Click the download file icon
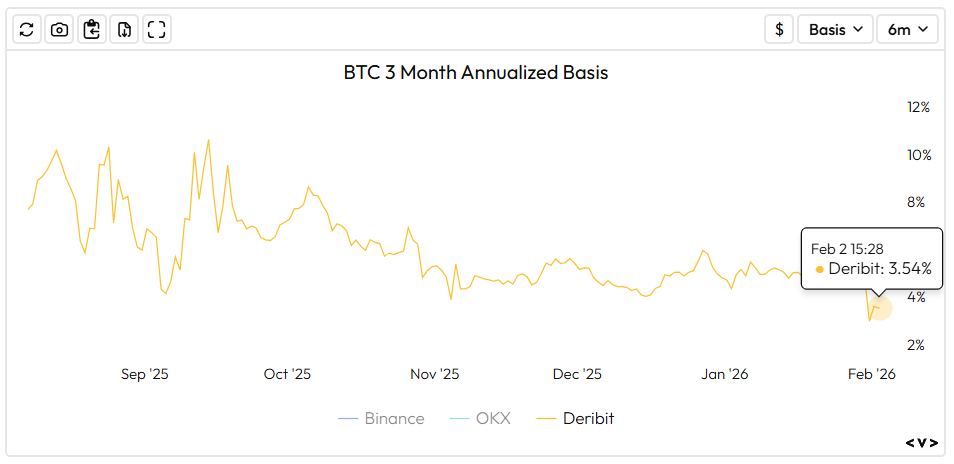Image resolution: width=954 pixels, height=464 pixels. (124, 29)
